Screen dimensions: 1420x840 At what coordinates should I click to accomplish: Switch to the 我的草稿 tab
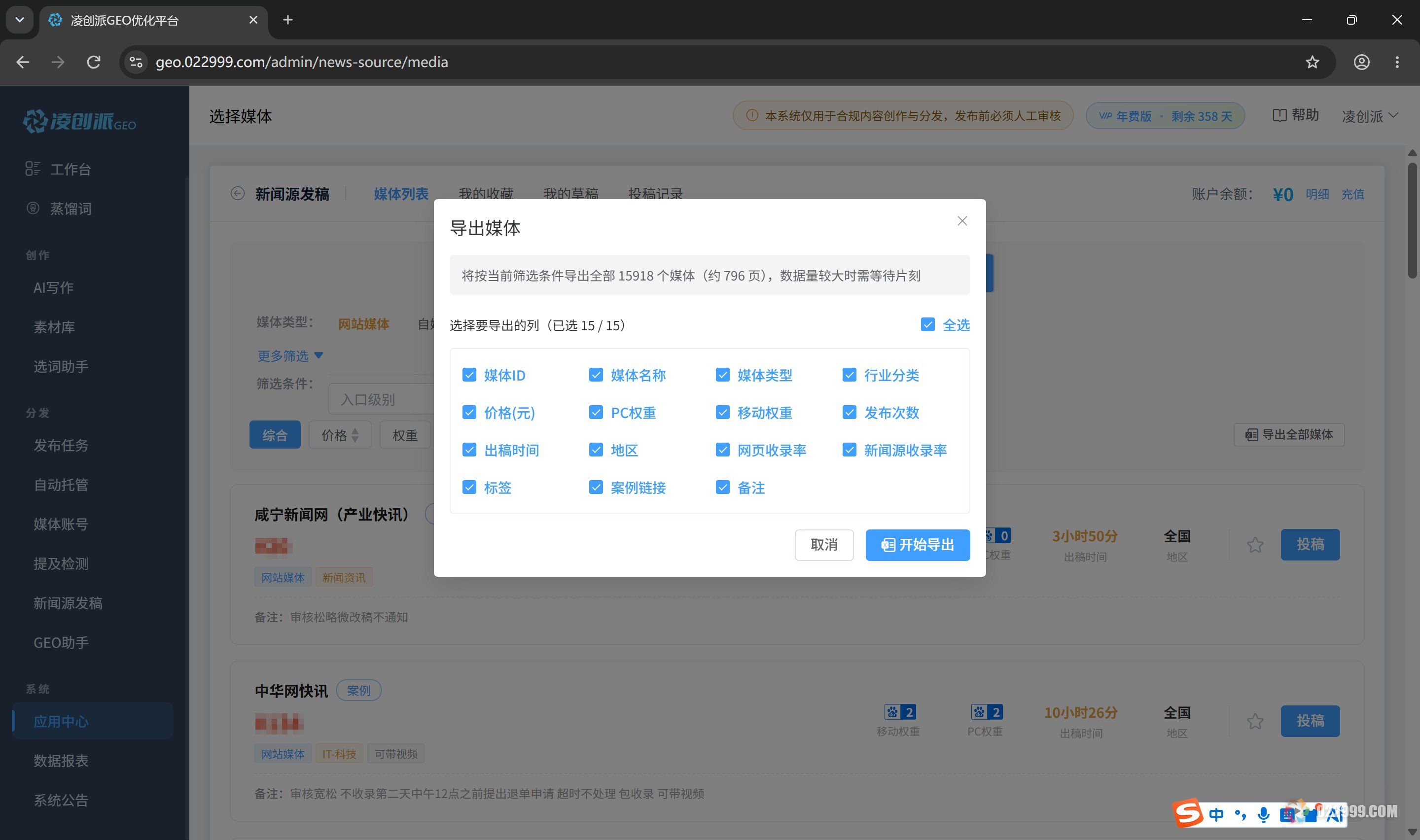click(570, 194)
